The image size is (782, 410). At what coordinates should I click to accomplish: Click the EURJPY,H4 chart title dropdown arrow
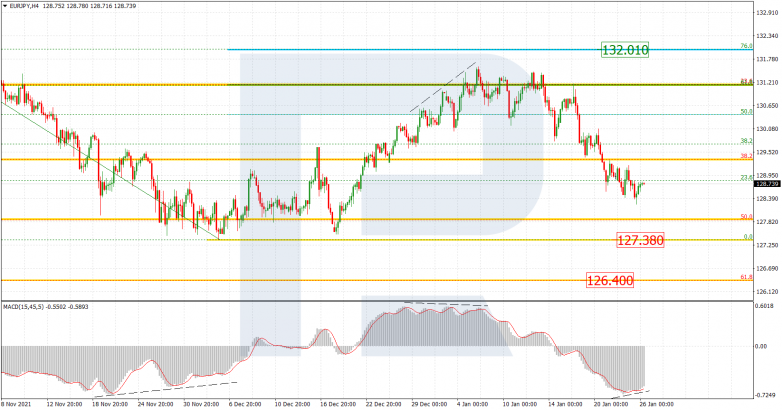(5, 6)
